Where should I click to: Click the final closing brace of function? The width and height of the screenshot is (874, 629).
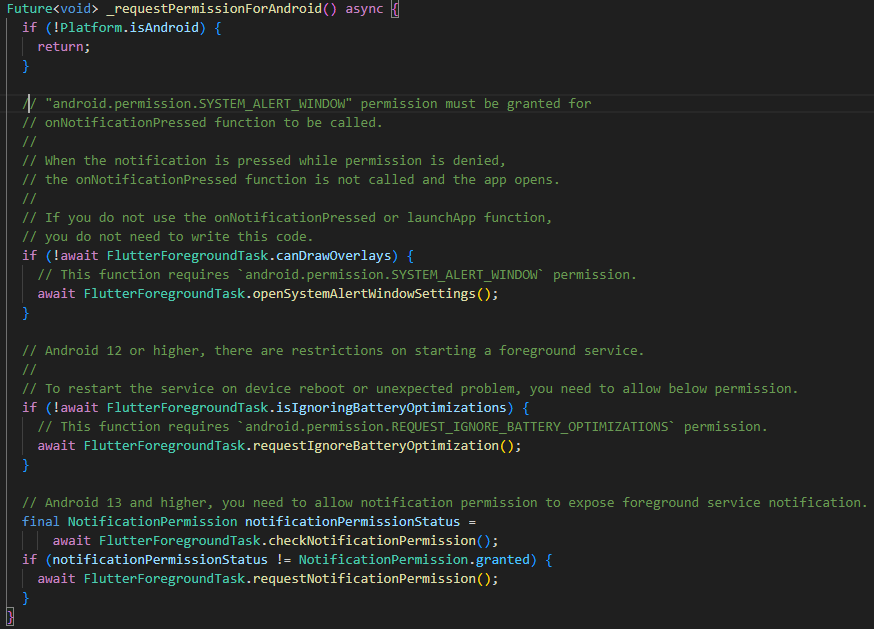click(10, 617)
